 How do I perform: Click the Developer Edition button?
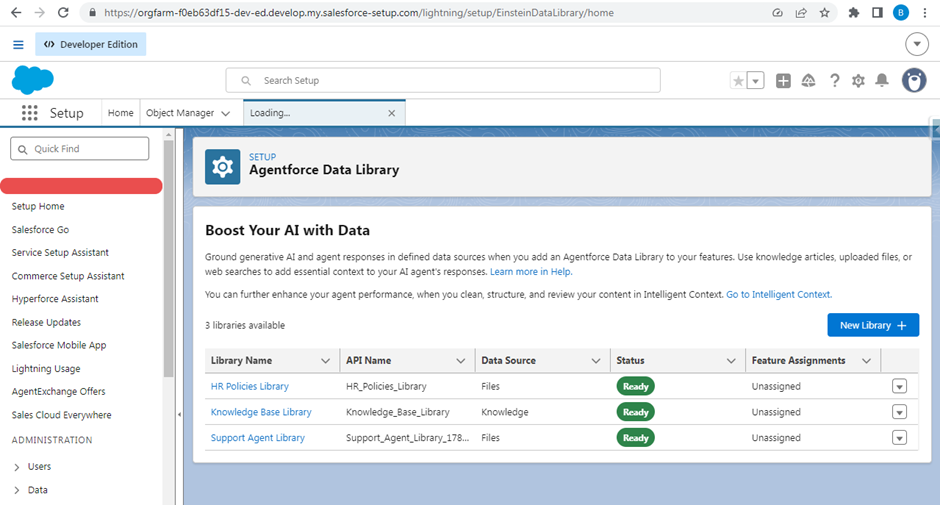click(91, 44)
